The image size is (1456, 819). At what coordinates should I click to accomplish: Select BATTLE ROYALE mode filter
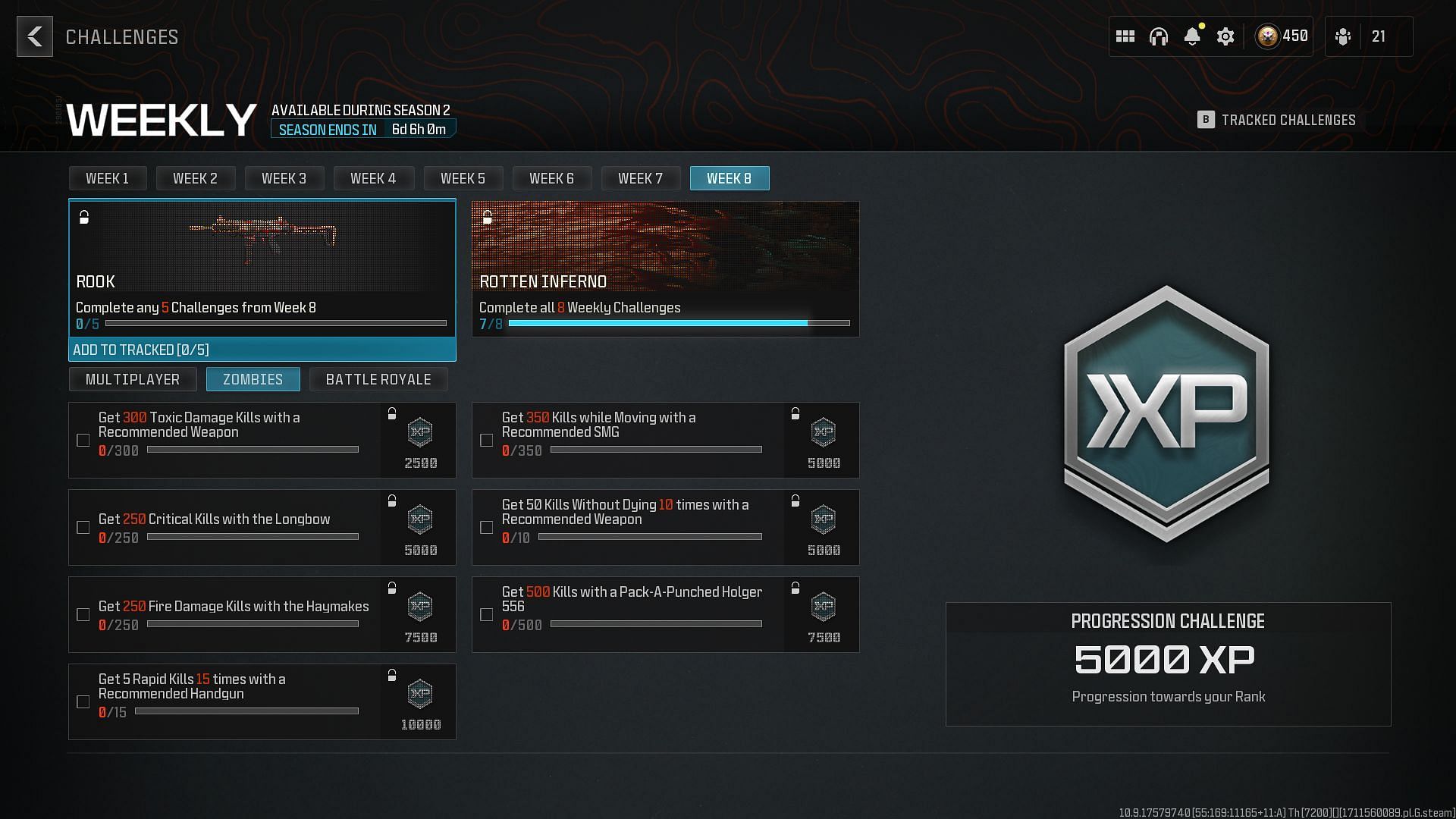[378, 379]
